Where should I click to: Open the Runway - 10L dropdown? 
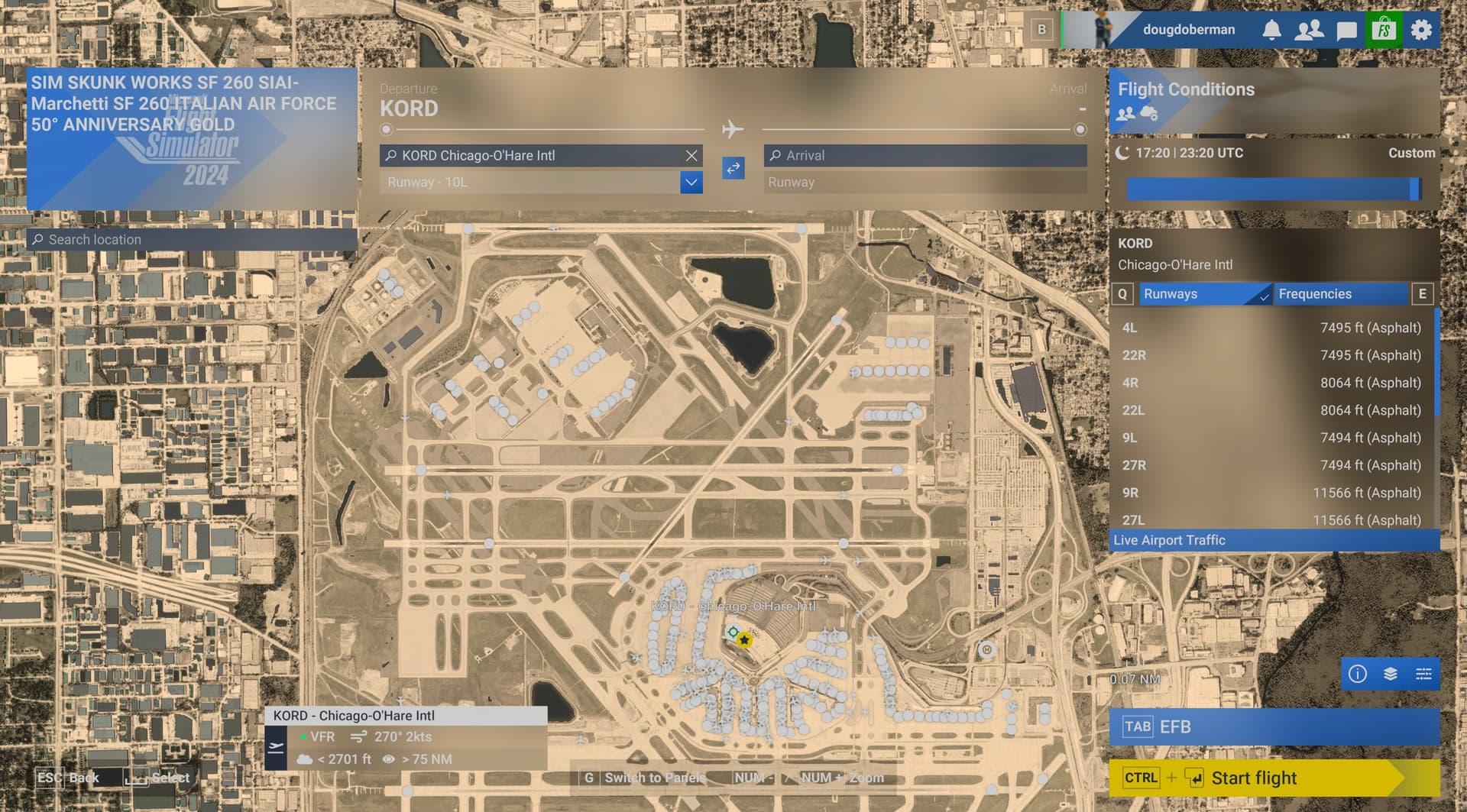click(690, 182)
